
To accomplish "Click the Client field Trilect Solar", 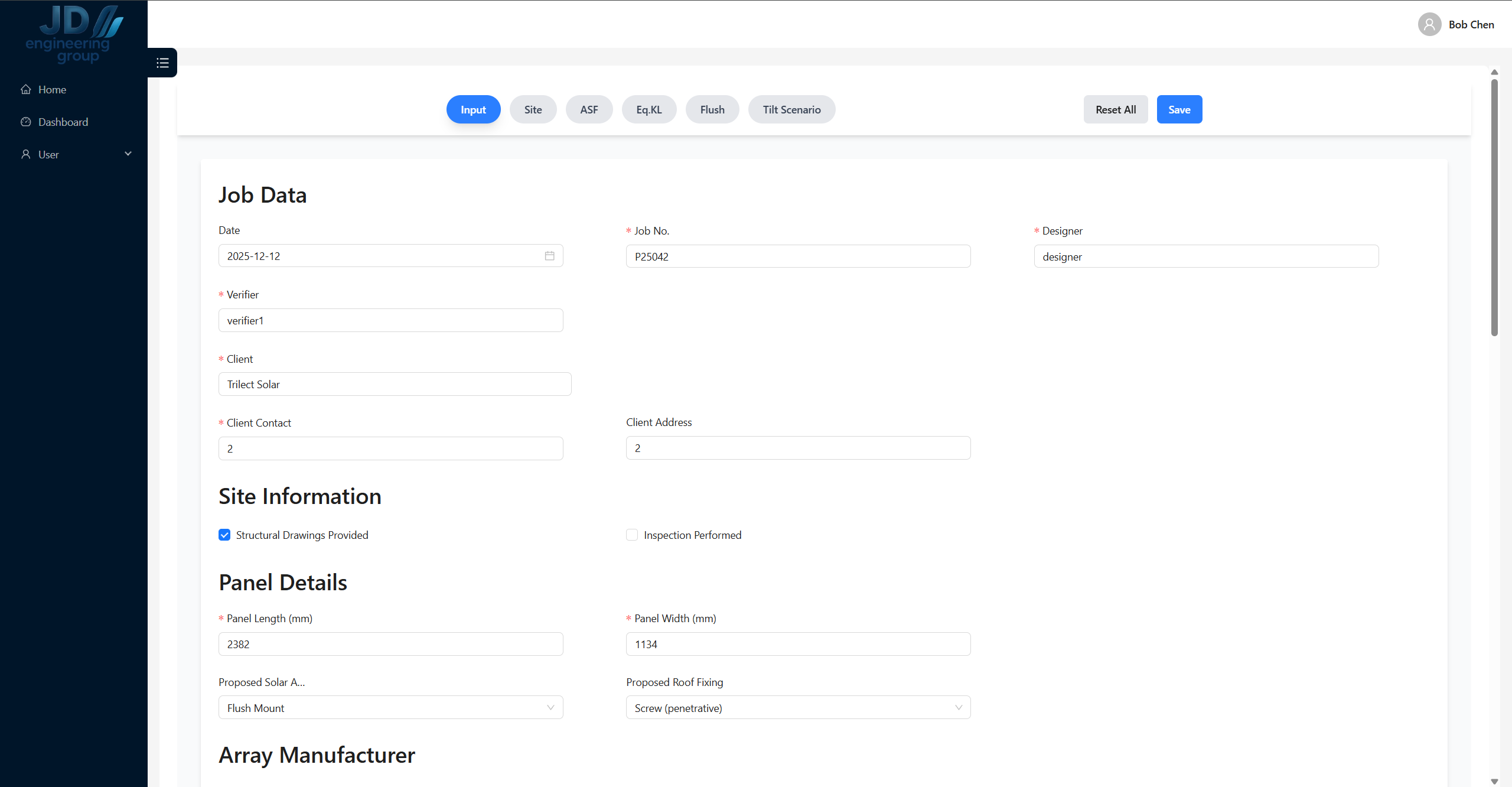I will point(395,384).
